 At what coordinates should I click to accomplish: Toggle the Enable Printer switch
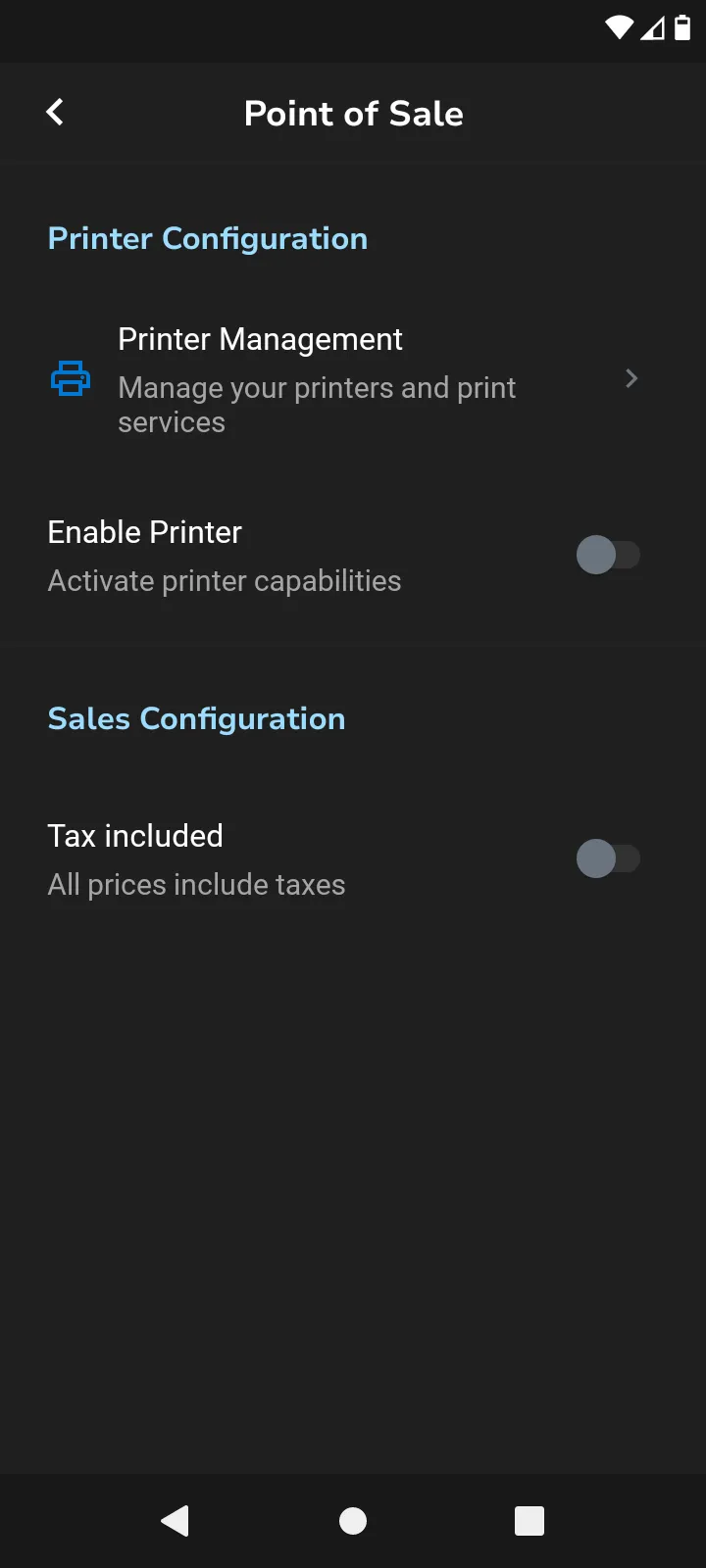tap(608, 555)
